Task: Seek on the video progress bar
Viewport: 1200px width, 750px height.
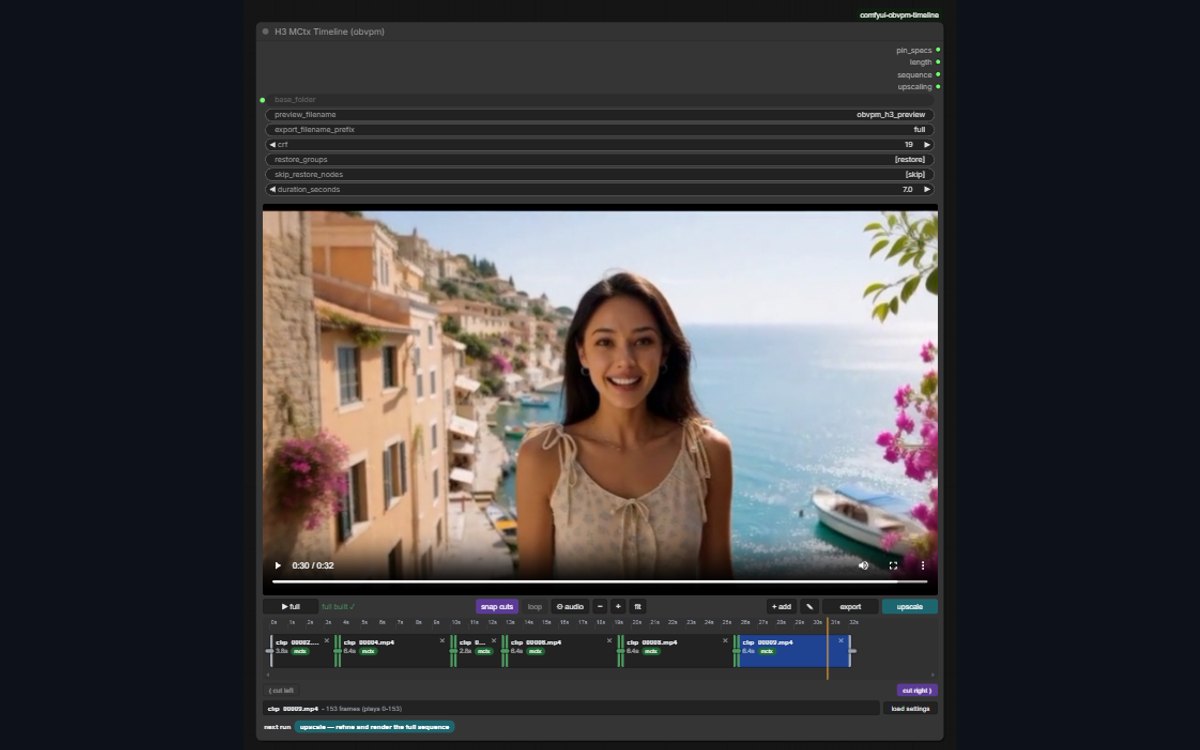Action: [600, 581]
